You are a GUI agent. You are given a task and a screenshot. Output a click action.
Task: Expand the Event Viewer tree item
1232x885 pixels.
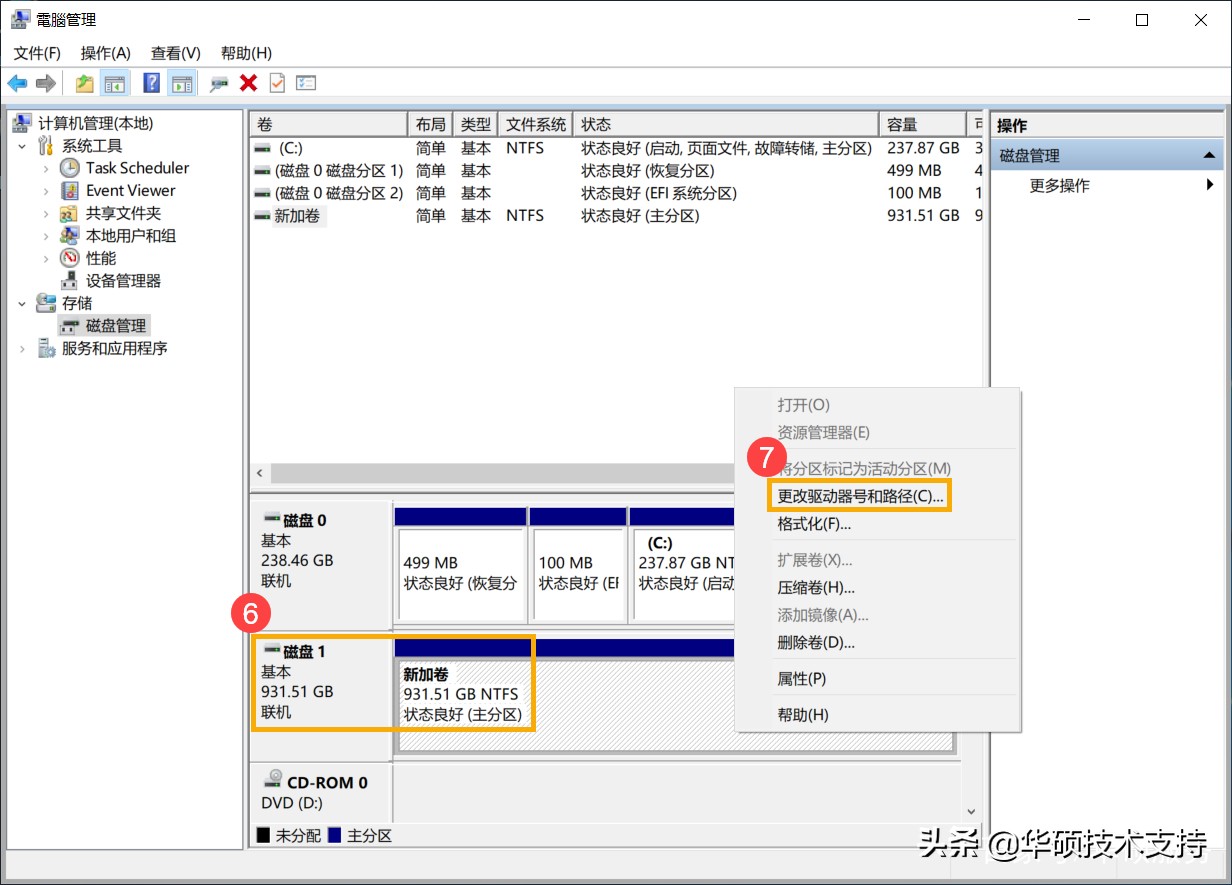pyautogui.click(x=44, y=190)
